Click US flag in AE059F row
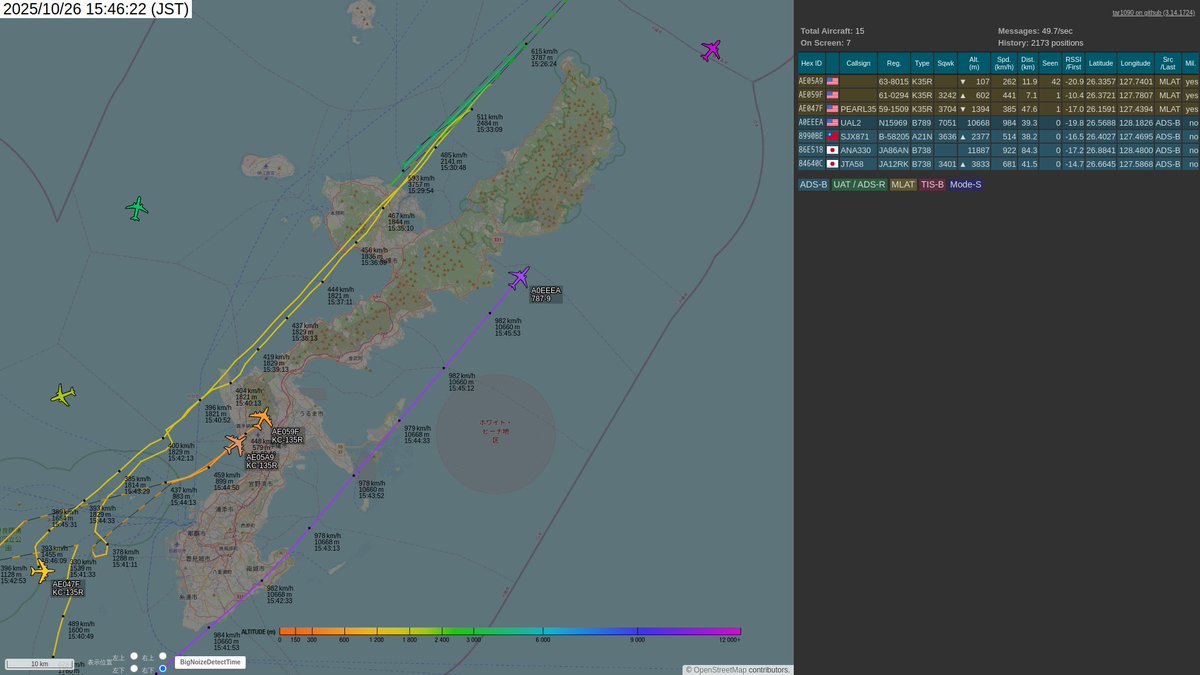Image resolution: width=1200 pixels, height=675 pixels. [x=832, y=95]
